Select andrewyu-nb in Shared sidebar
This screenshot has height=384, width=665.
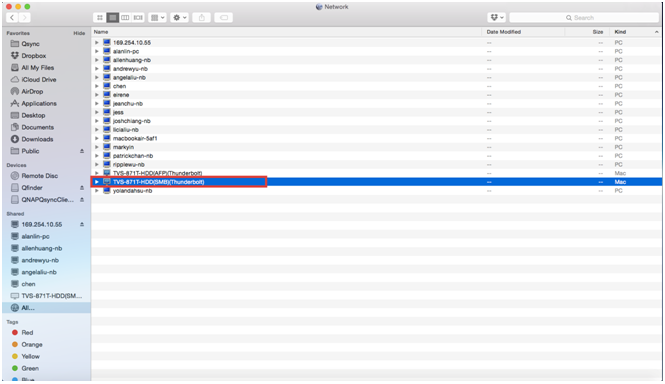point(40,260)
